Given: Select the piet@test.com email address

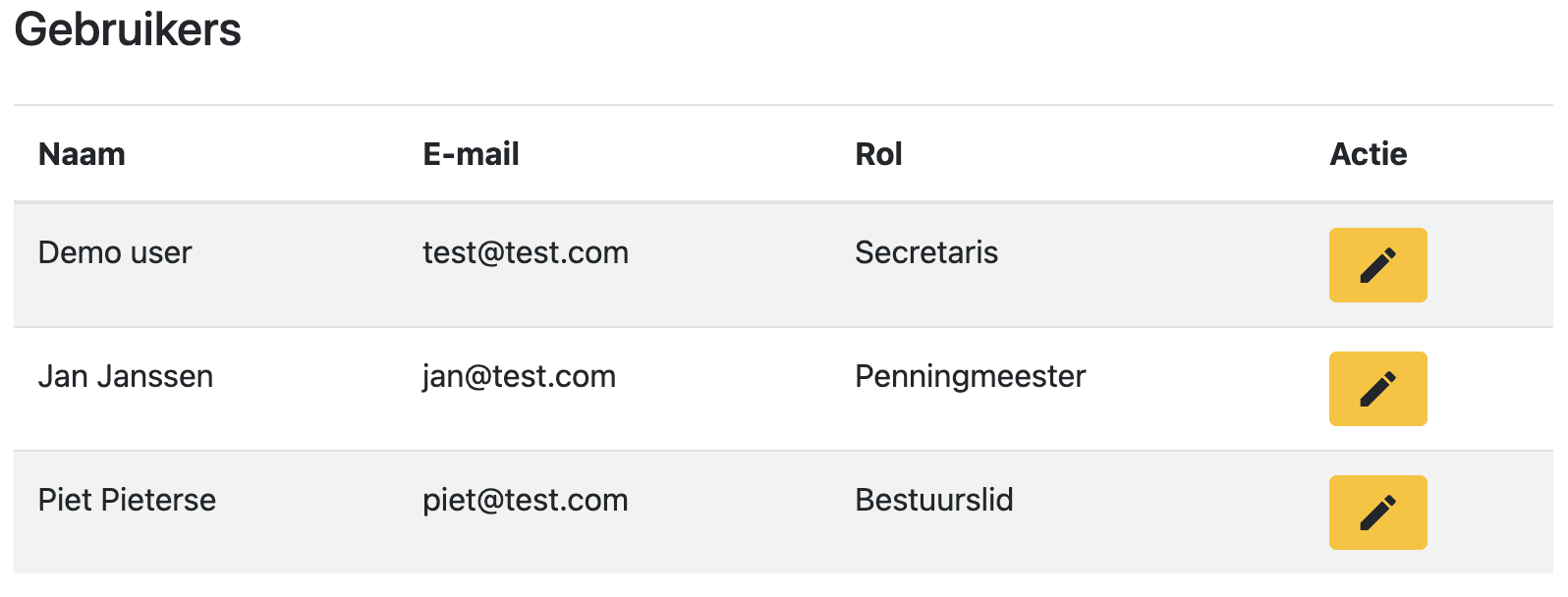Looking at the screenshot, I should click(526, 501).
